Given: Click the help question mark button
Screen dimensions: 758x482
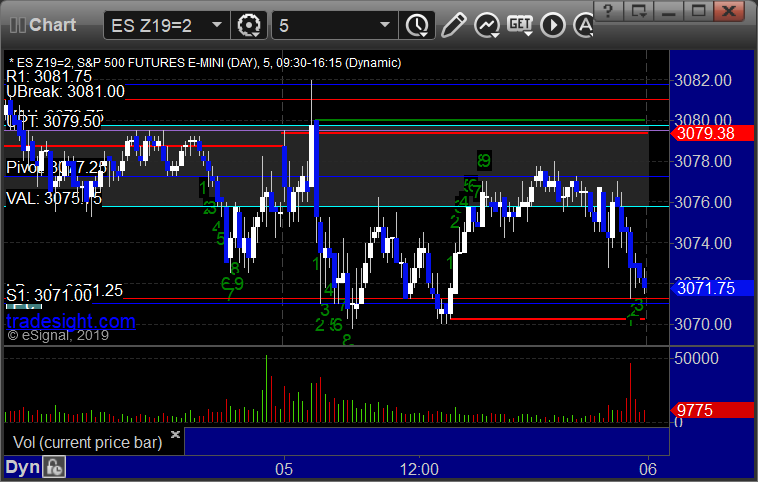Looking at the screenshot, I should pos(608,11).
